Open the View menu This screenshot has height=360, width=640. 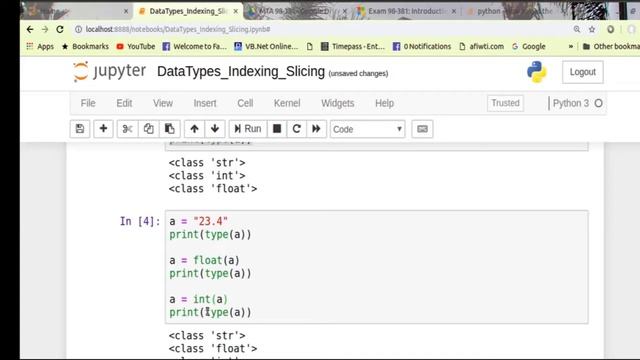tap(163, 103)
